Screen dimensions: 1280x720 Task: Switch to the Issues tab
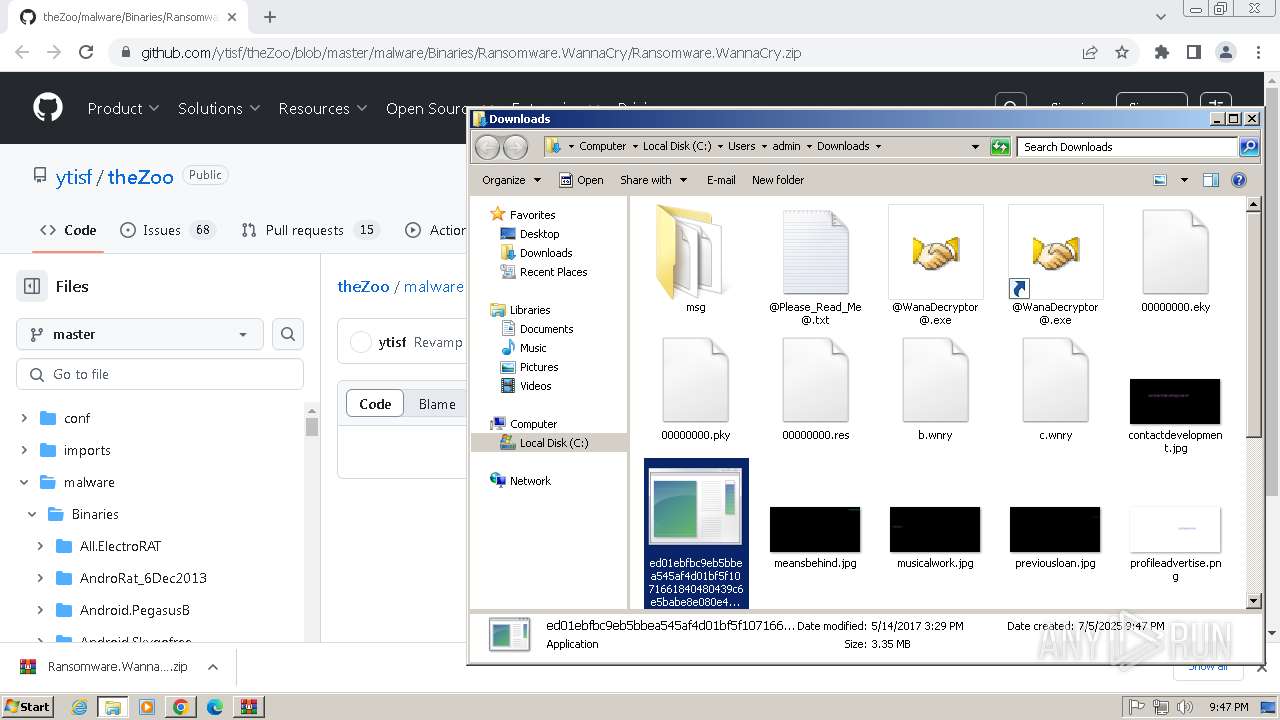coord(167,230)
